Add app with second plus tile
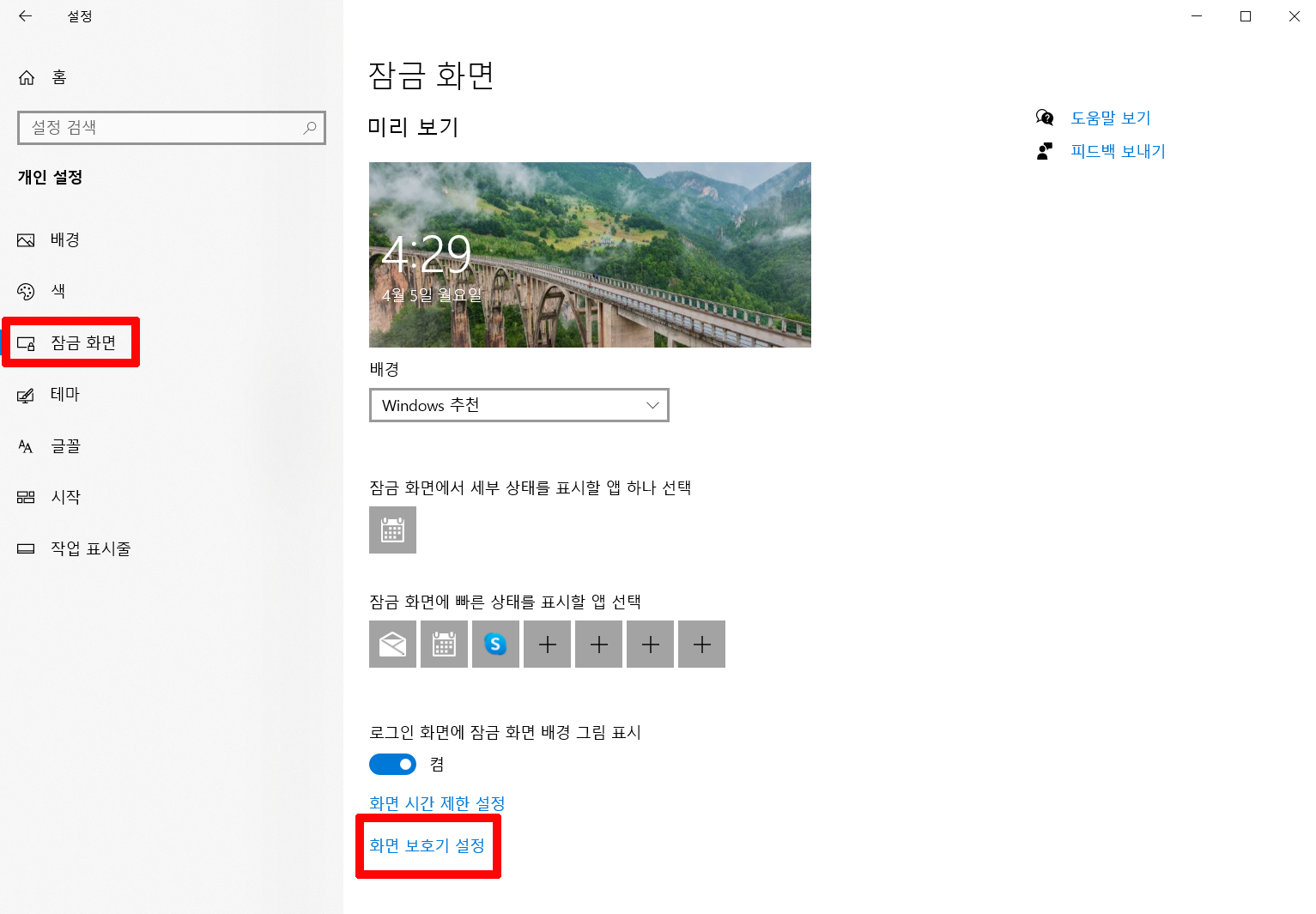 tap(598, 645)
